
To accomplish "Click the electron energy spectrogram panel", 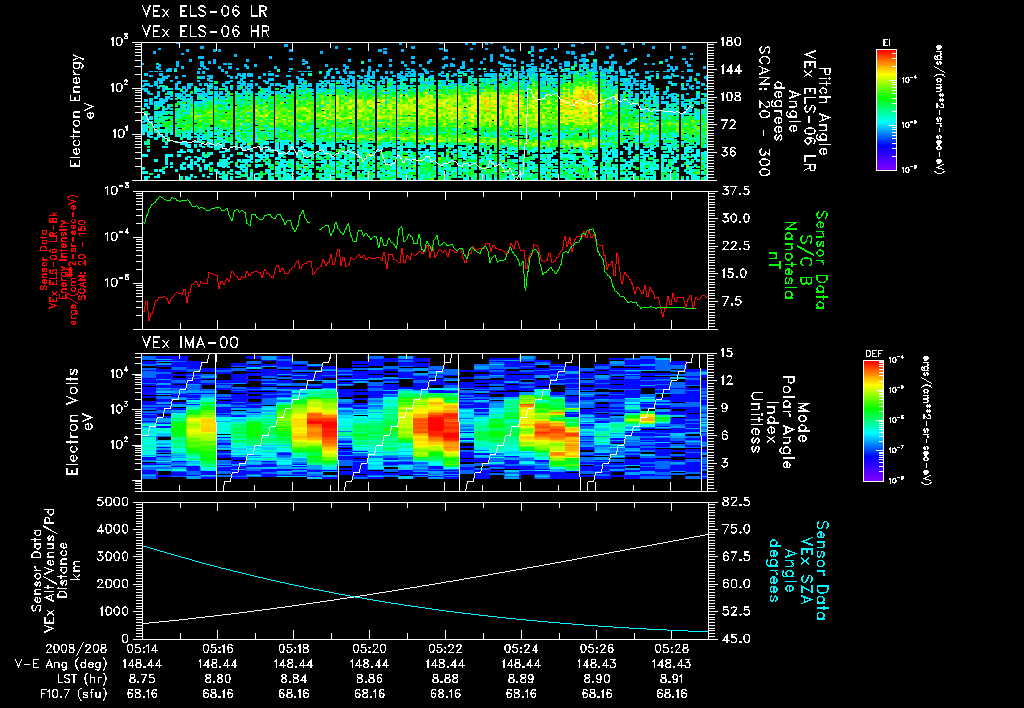I will 425,111.
